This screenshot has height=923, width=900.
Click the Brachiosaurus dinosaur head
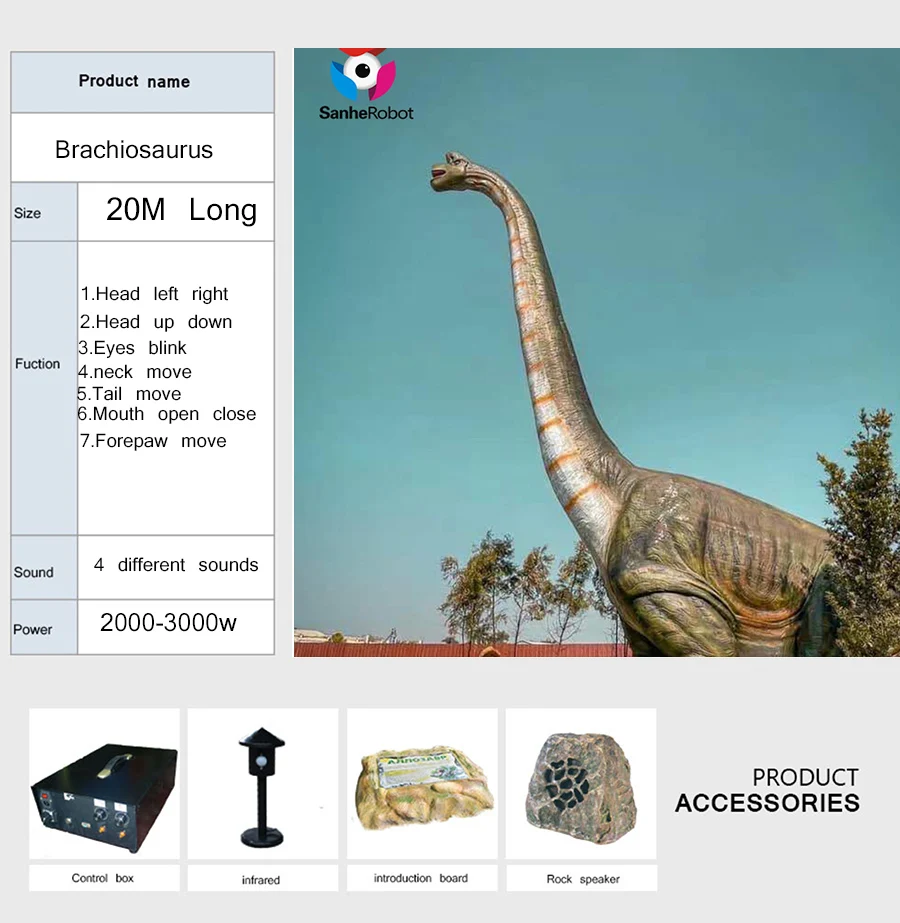pos(454,172)
